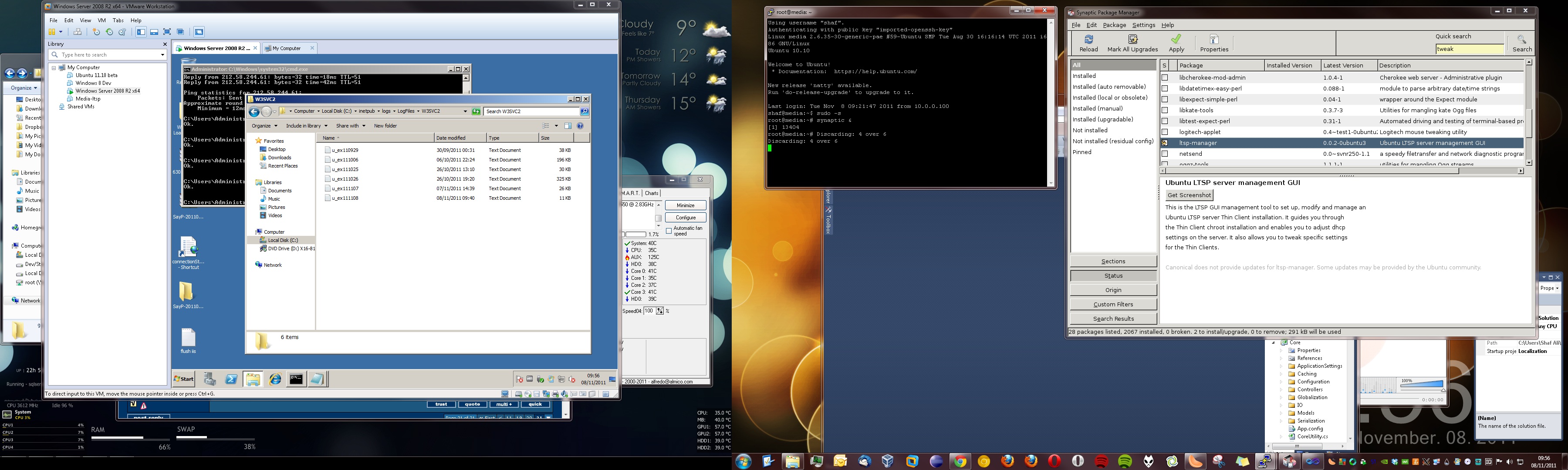Toggle the Automatic fan speed checkbox

point(669,231)
